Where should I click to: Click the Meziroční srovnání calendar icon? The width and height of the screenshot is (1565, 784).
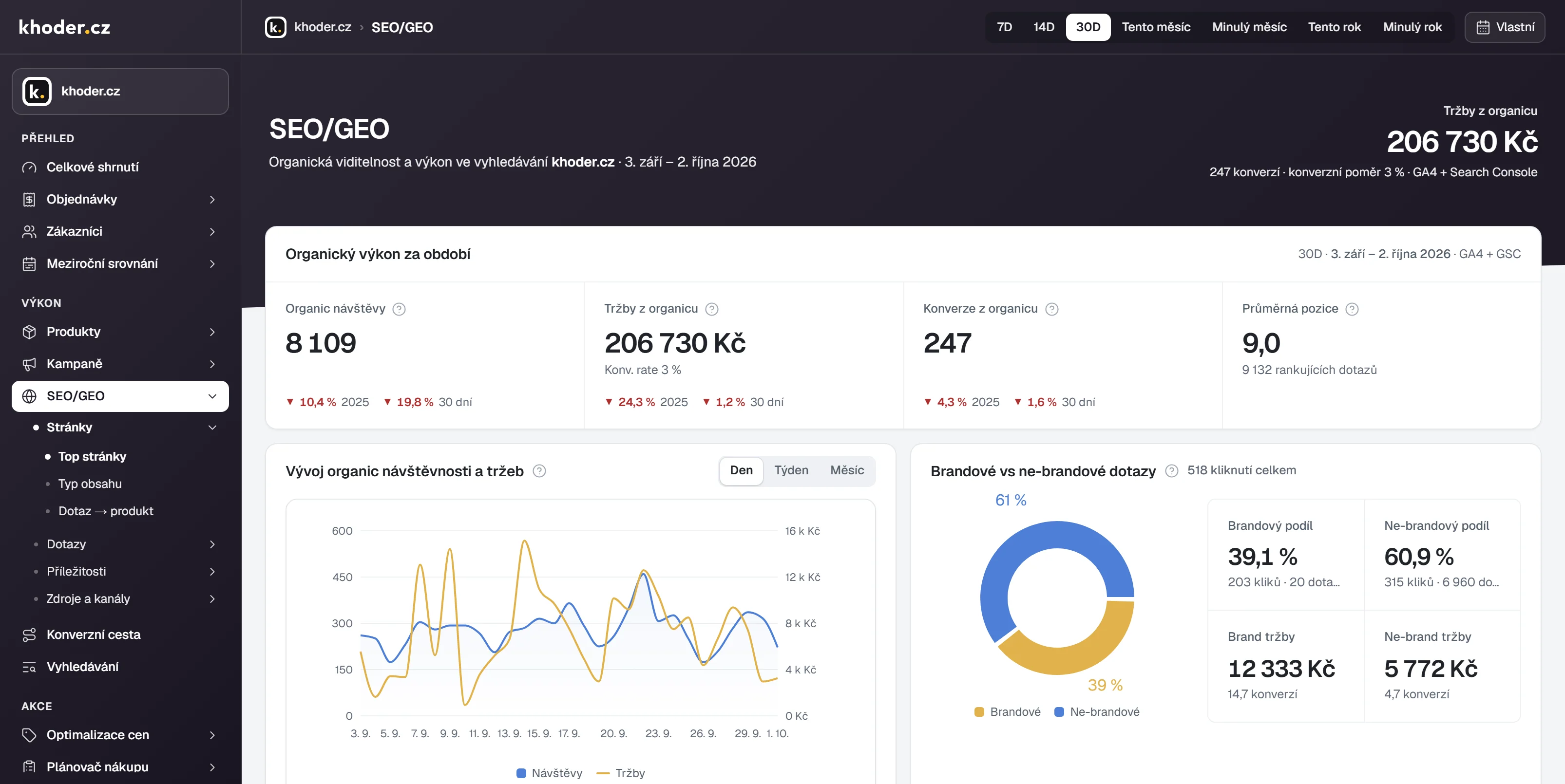29,263
